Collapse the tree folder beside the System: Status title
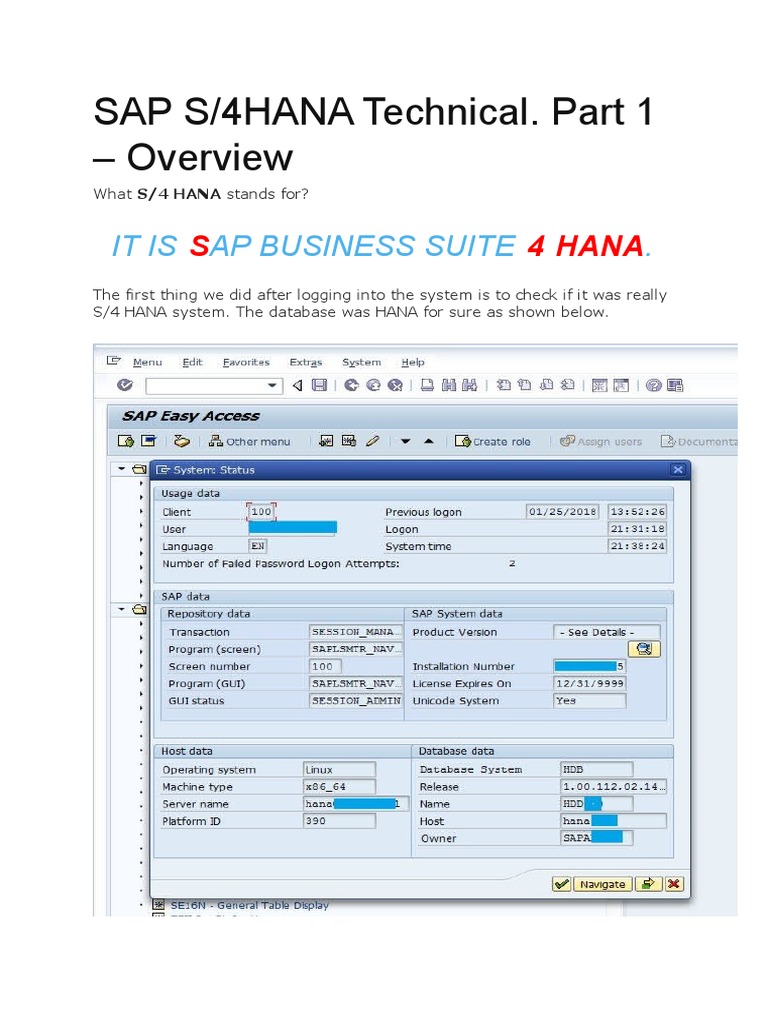768x1024 pixels. 121,469
